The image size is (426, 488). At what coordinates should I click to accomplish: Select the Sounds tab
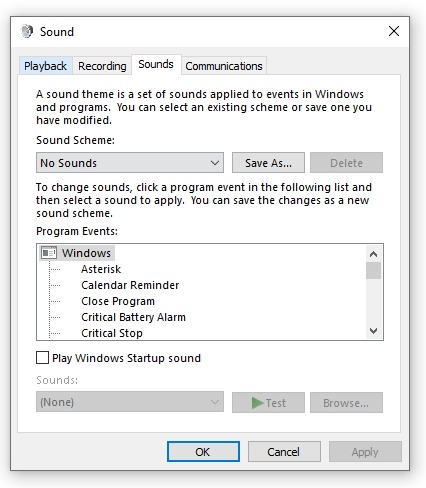point(156,64)
